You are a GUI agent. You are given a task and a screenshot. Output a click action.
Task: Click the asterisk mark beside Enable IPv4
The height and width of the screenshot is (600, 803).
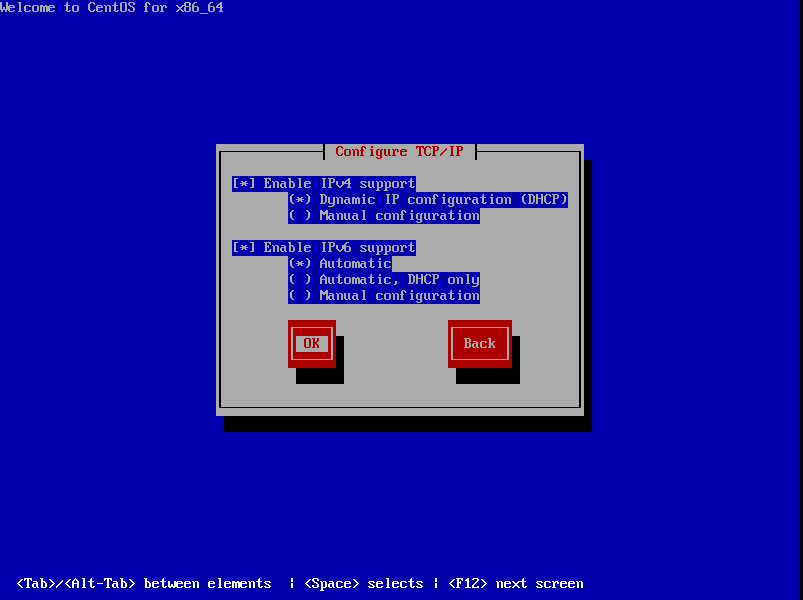pyautogui.click(x=244, y=184)
